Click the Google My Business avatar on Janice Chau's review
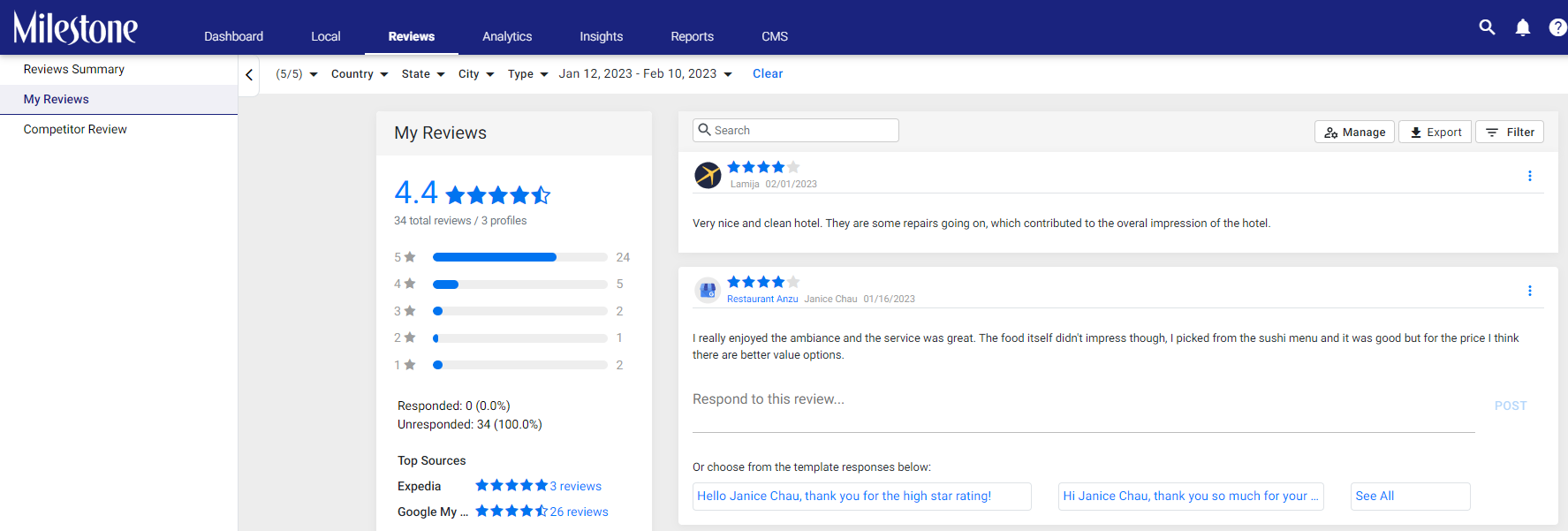The height and width of the screenshot is (531, 1568). (x=708, y=290)
